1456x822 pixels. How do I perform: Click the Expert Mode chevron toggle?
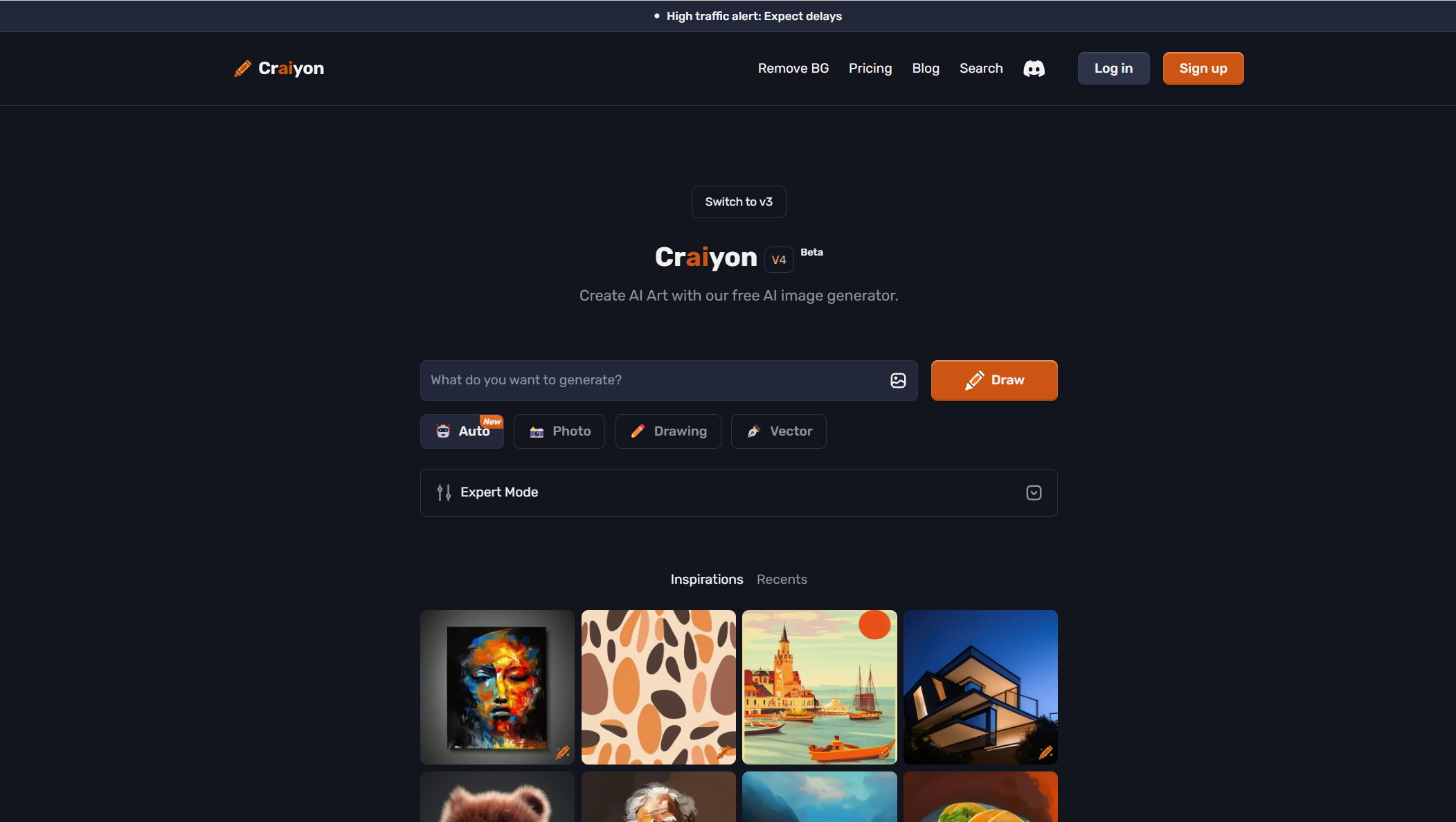(x=1033, y=492)
